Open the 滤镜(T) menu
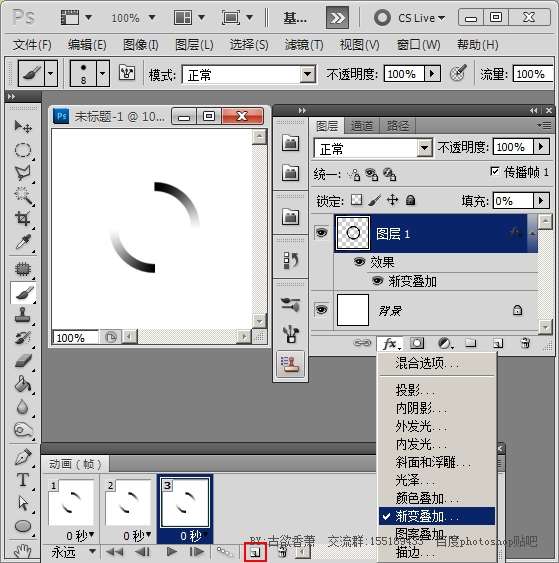 click(304, 45)
